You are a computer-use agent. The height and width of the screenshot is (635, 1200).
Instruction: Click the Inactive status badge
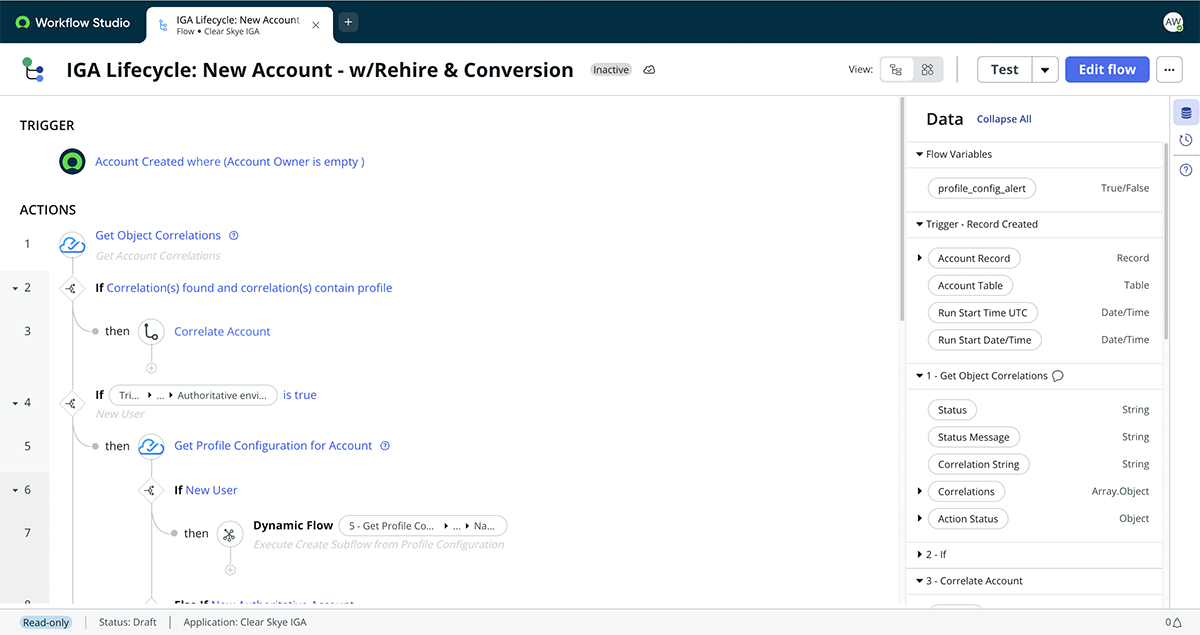pyautogui.click(x=611, y=70)
